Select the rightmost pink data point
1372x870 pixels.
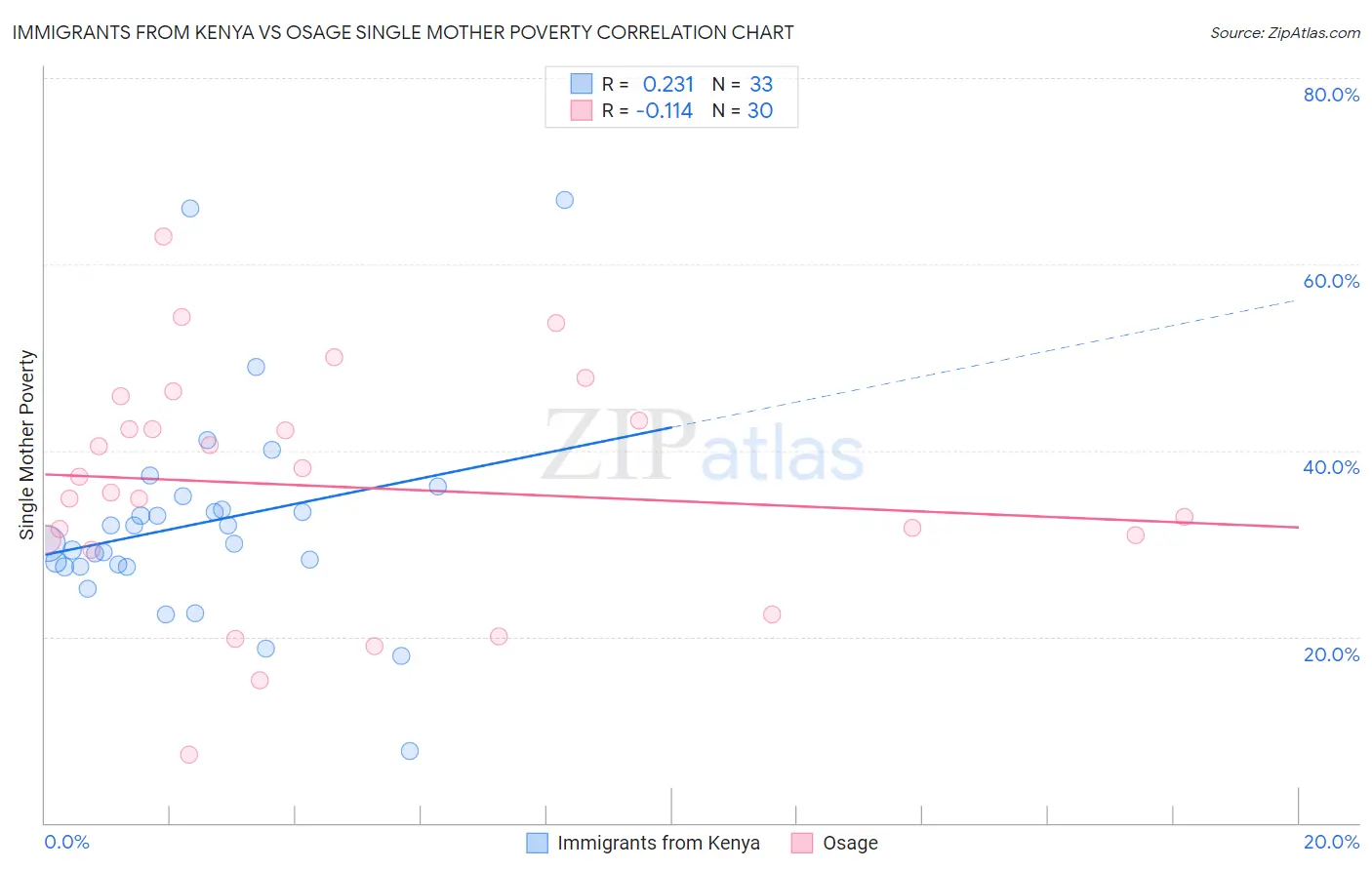[x=1184, y=517]
